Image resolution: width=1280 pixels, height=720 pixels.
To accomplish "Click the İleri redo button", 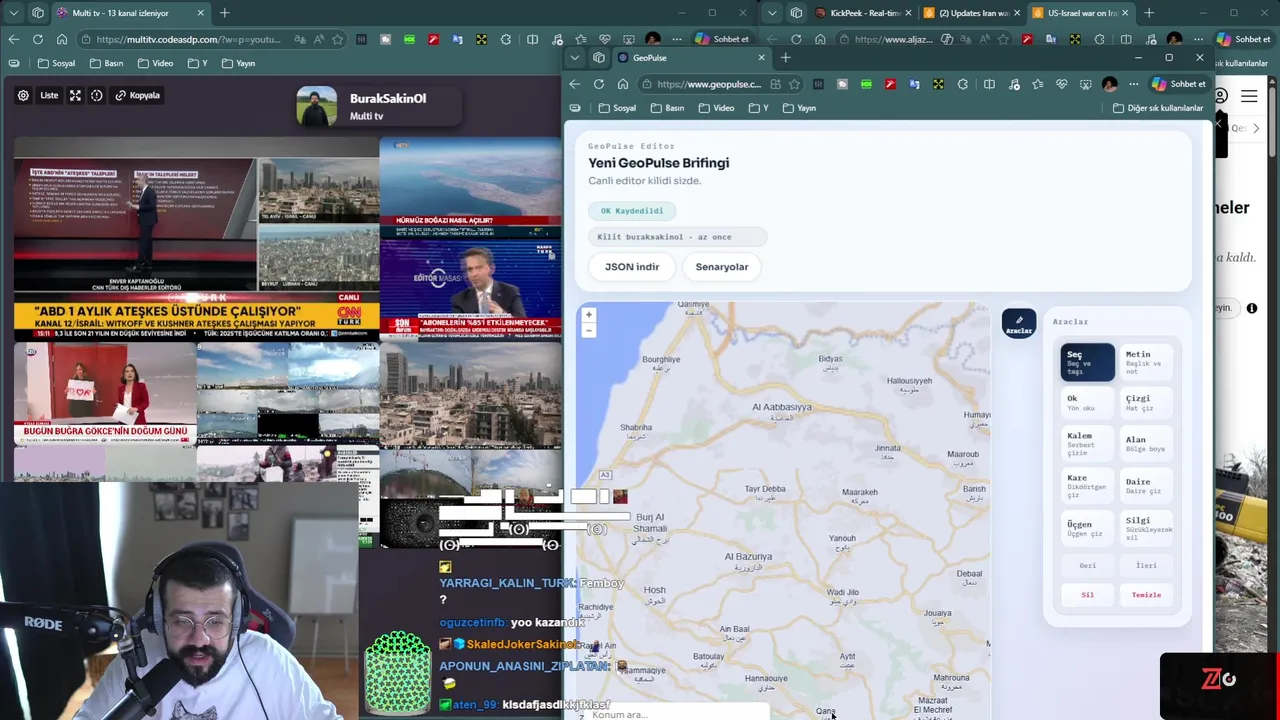I will (x=1145, y=566).
